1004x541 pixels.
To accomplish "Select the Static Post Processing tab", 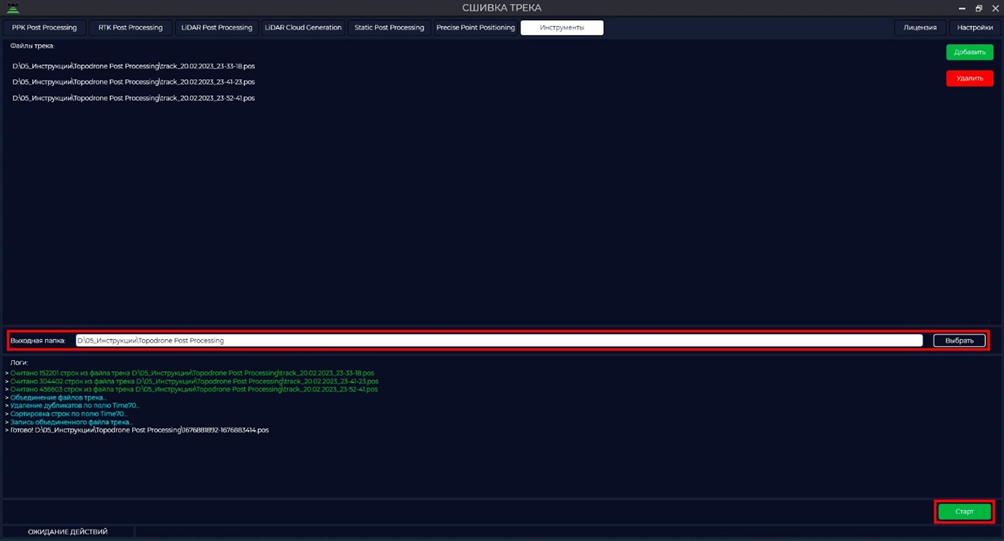I will point(389,28).
